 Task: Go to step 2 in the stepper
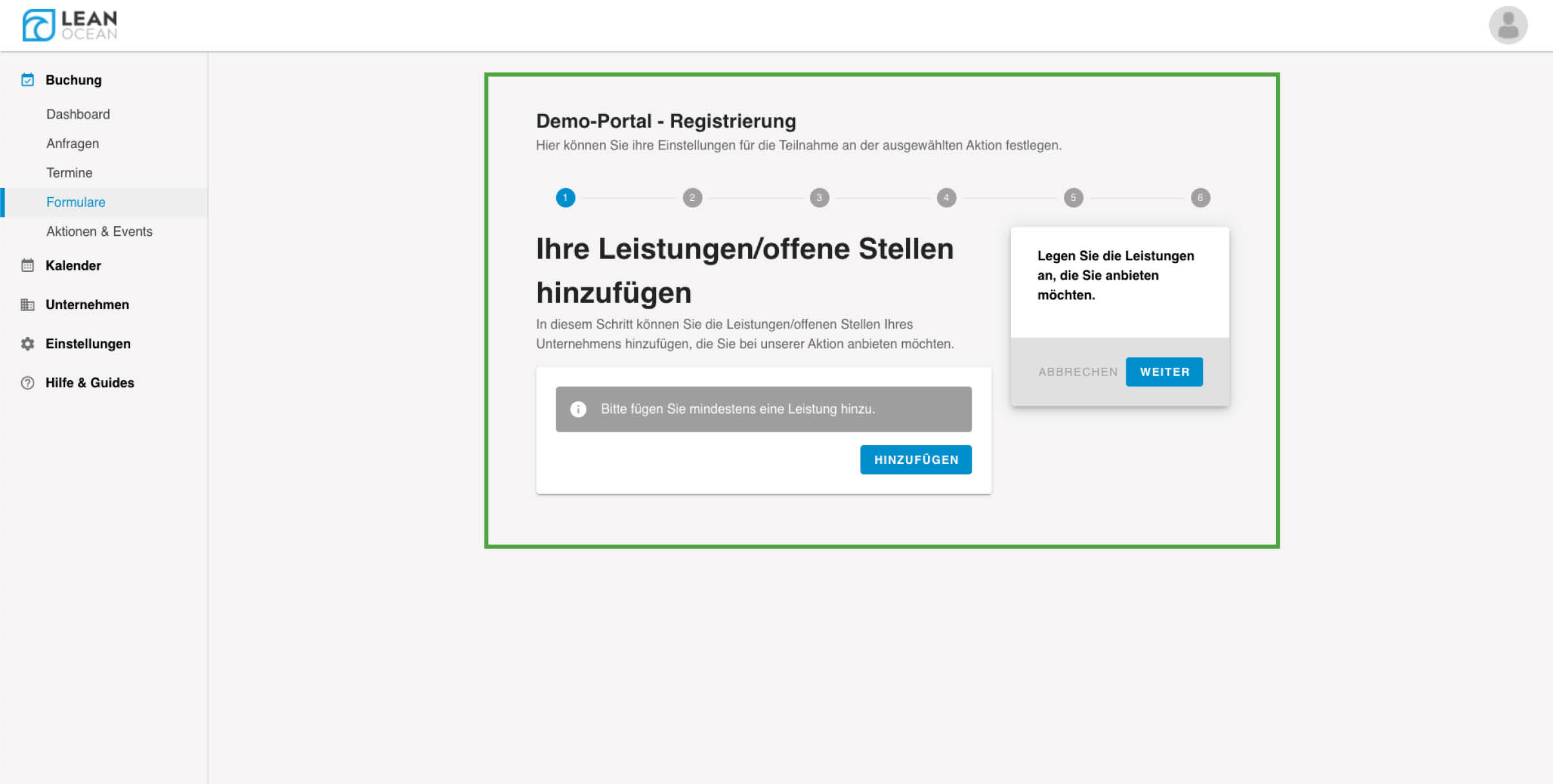[692, 198]
